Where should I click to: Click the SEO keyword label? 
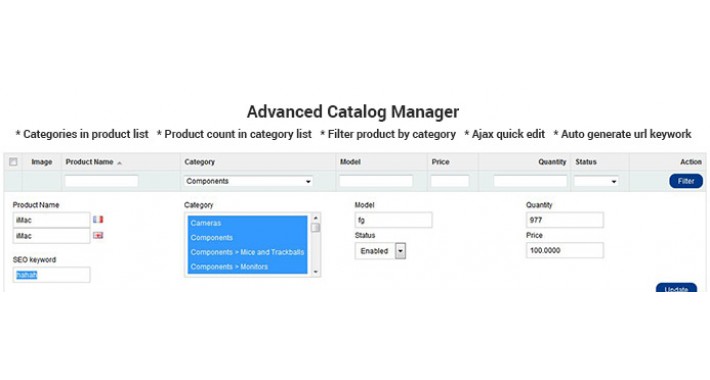pos(34,260)
